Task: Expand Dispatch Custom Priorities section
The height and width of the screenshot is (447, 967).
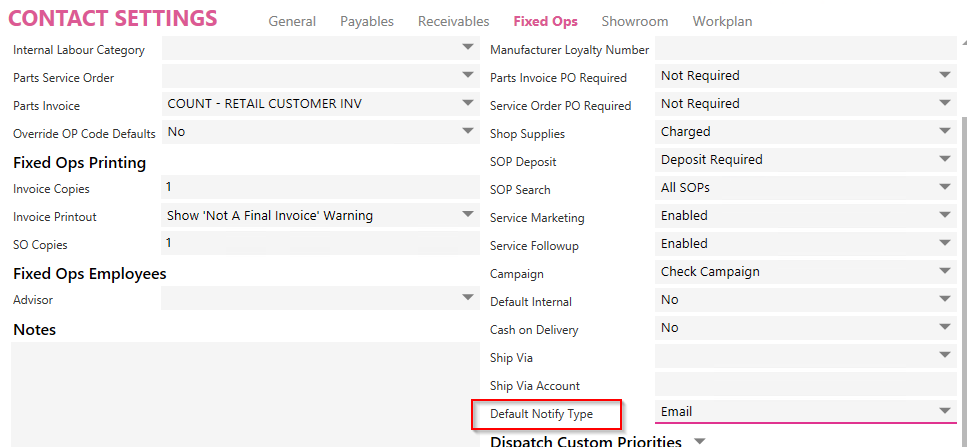Action: [699, 441]
